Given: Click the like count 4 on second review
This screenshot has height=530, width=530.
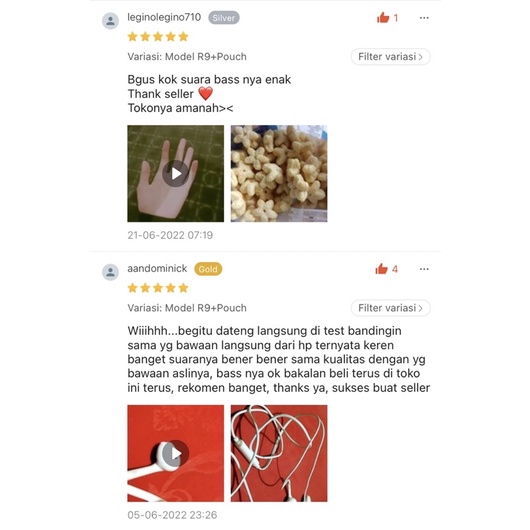Looking at the screenshot, I should (x=395, y=269).
